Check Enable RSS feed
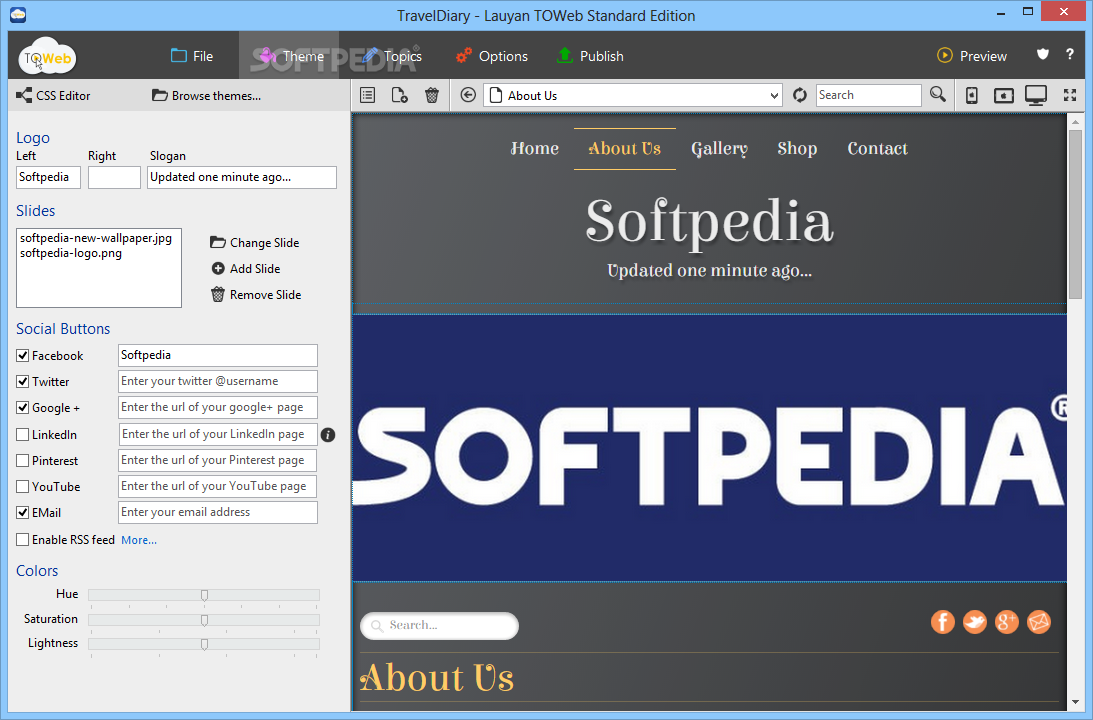This screenshot has height=720, width=1093. (x=22, y=539)
